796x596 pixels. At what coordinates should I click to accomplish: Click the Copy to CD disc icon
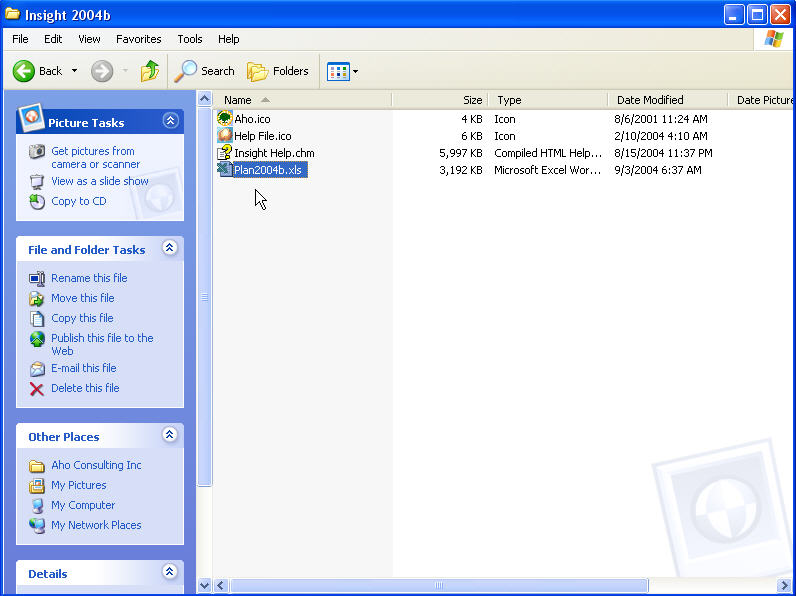[37, 202]
